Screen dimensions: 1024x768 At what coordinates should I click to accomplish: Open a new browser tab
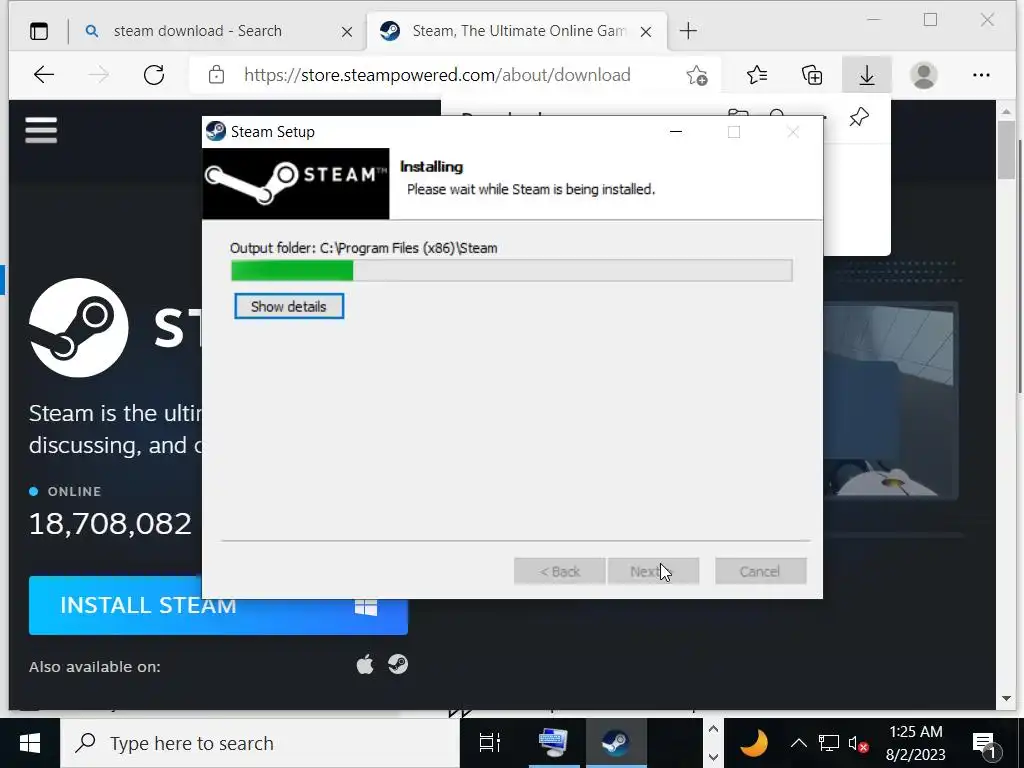click(x=688, y=31)
